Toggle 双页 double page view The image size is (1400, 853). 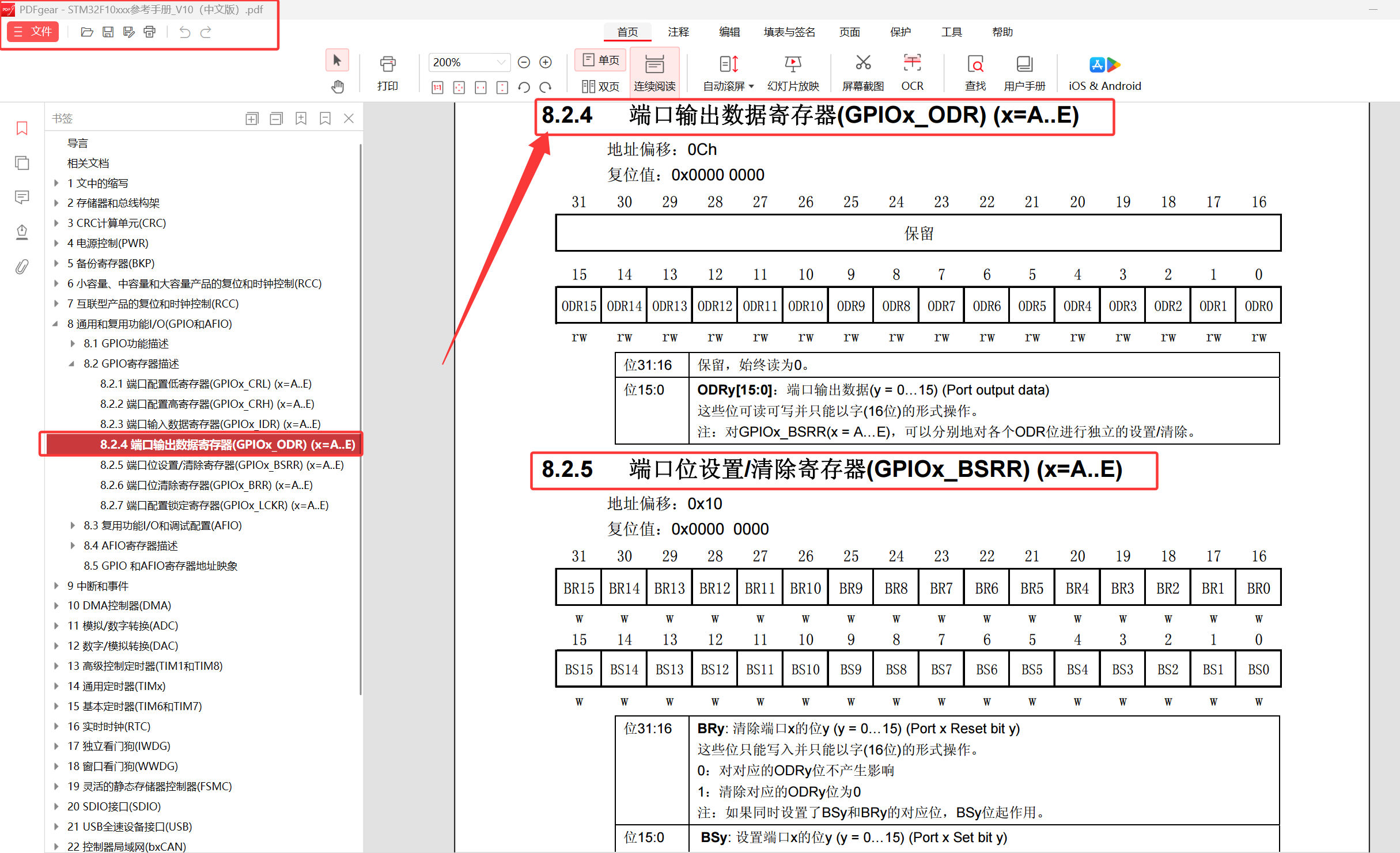pyautogui.click(x=601, y=86)
